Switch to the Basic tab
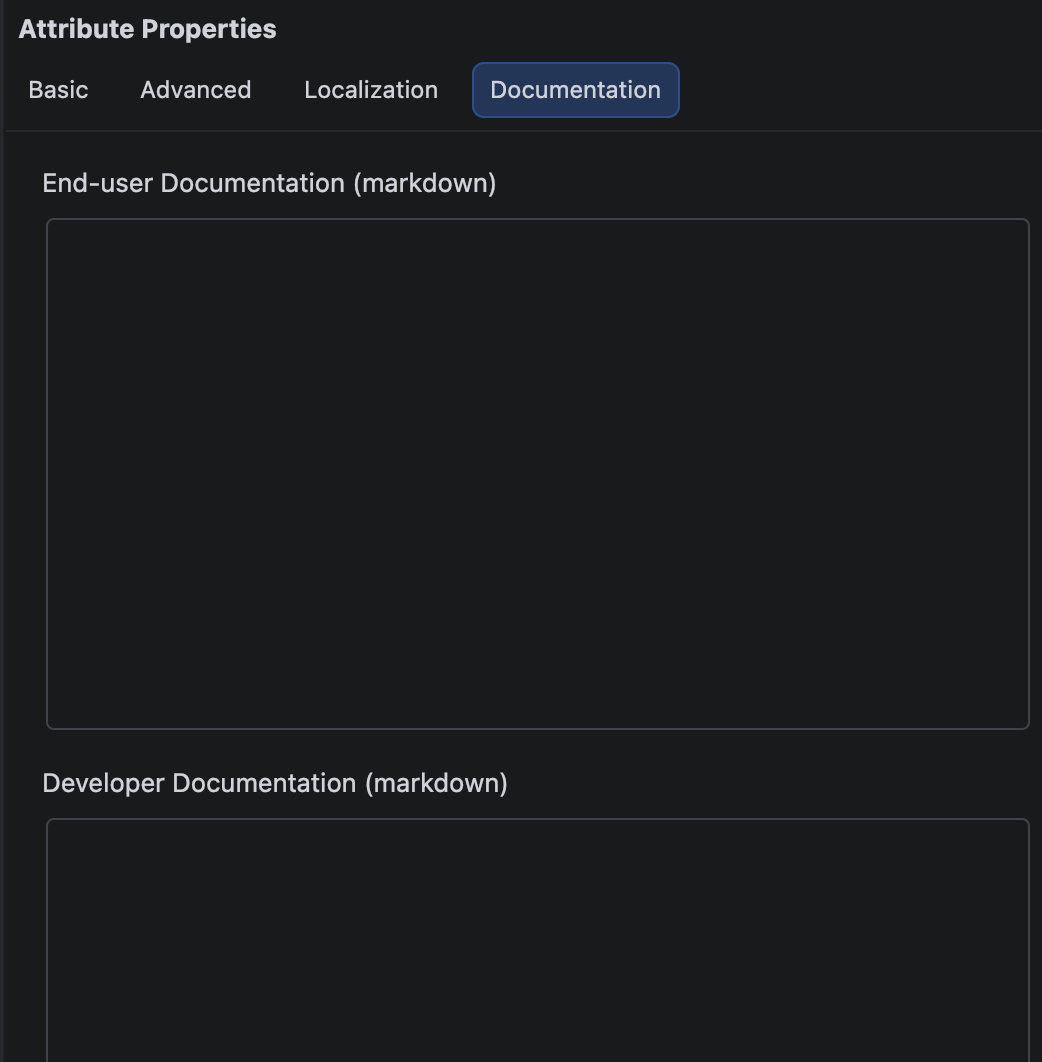 point(58,90)
